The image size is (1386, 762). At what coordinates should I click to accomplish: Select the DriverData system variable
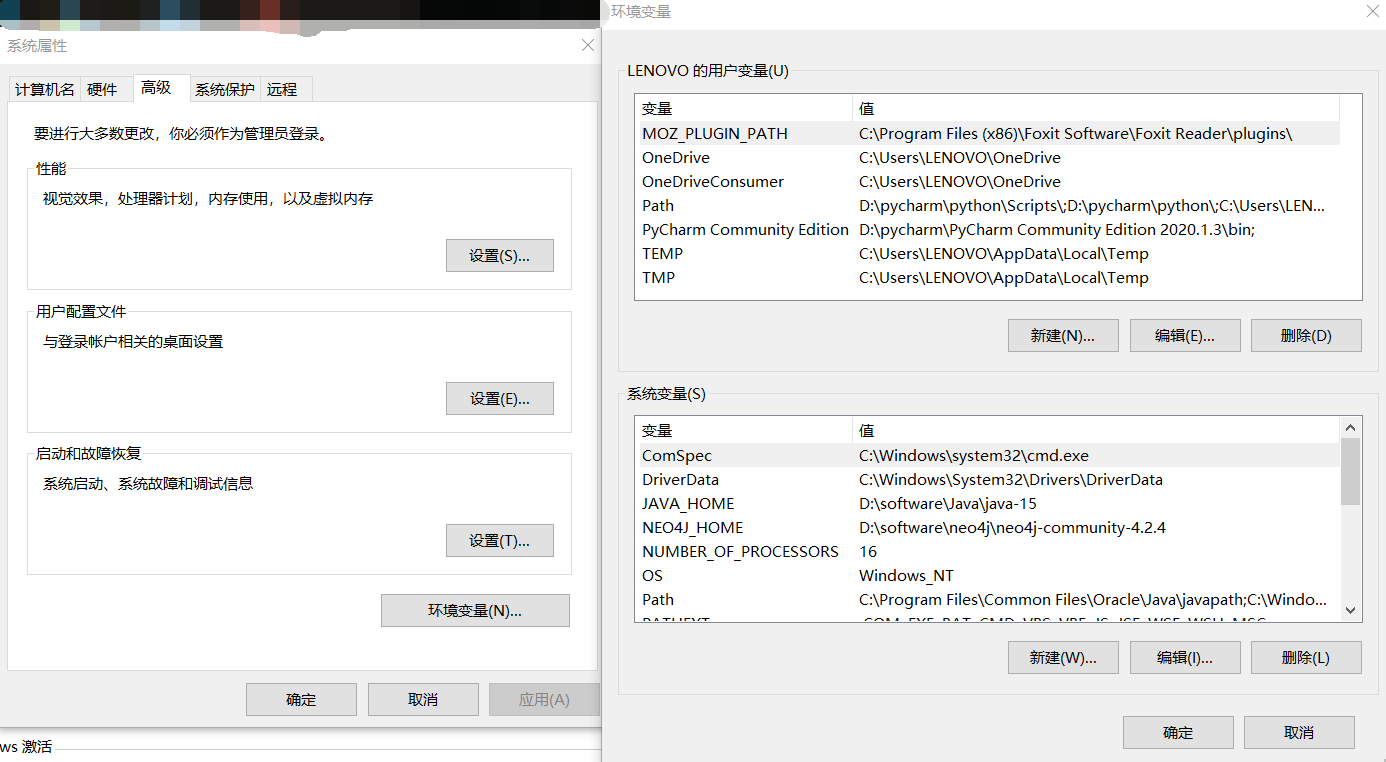click(987, 480)
